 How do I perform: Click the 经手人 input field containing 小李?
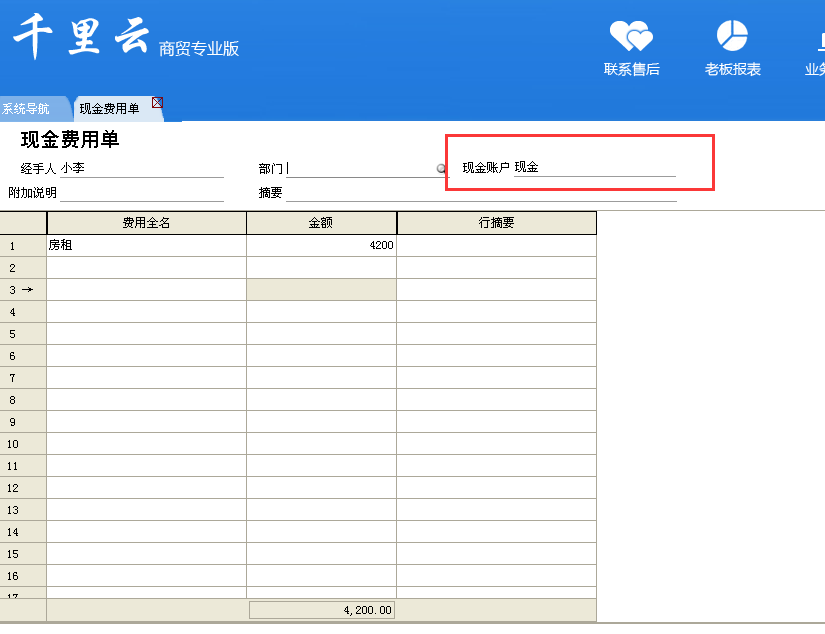click(140, 168)
